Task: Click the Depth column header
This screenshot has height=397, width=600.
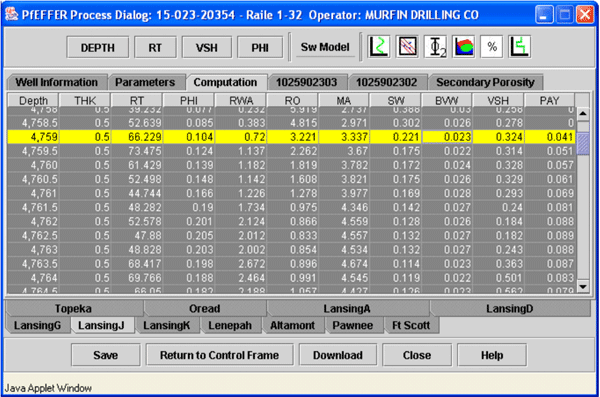Action: pyautogui.click(x=33, y=101)
